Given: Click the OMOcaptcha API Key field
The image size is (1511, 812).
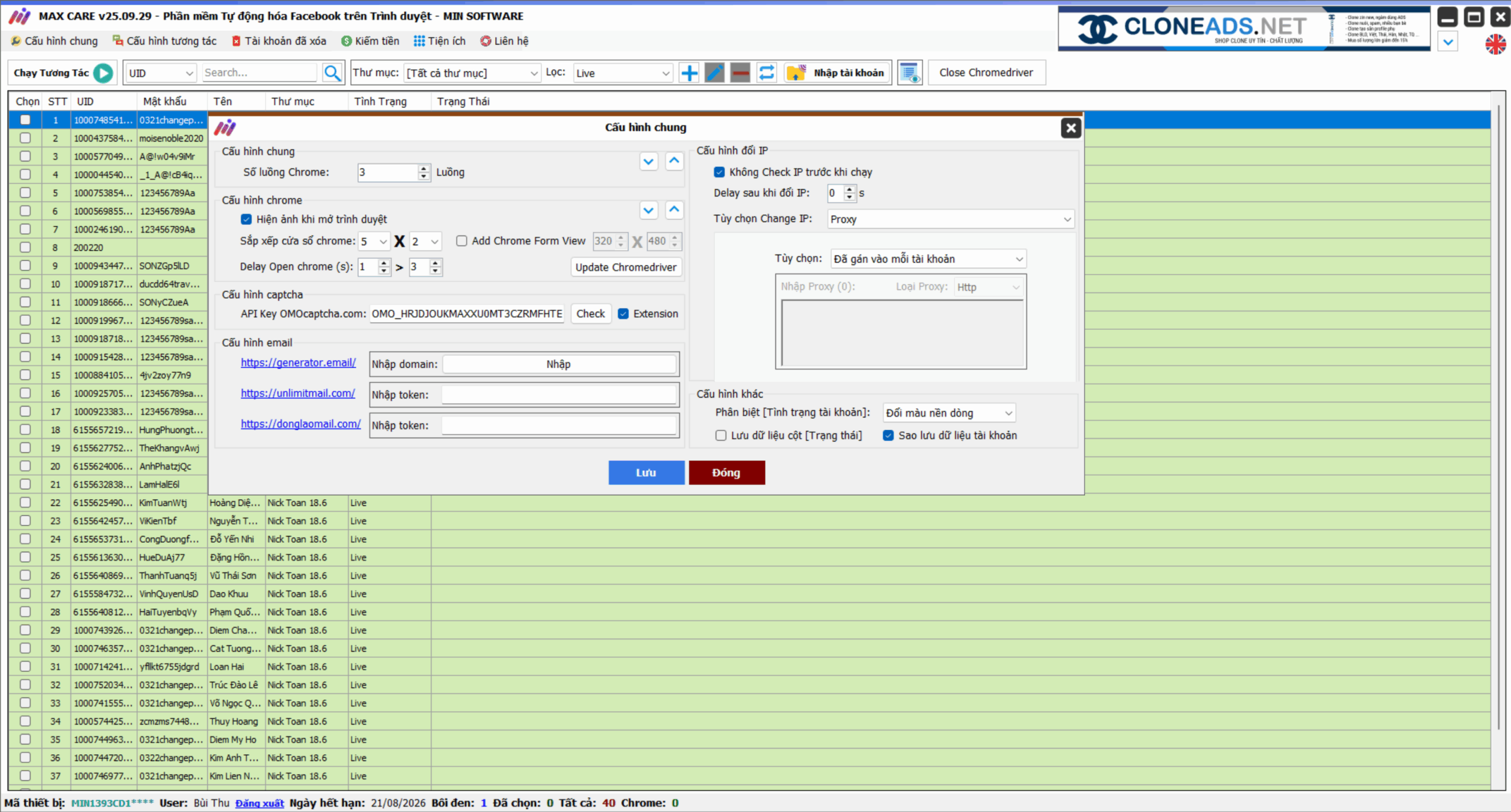Looking at the screenshot, I should pyautogui.click(x=466, y=313).
